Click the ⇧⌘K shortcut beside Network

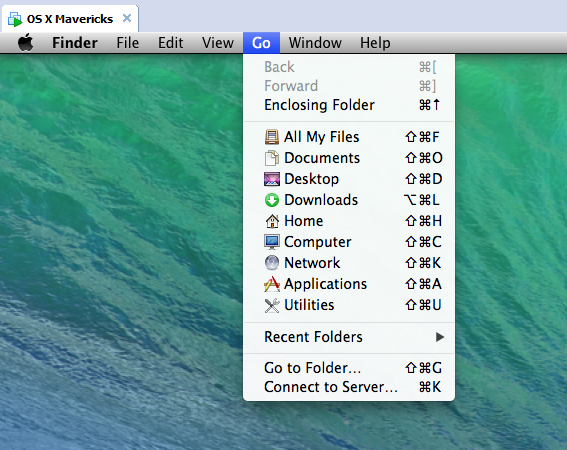click(423, 263)
